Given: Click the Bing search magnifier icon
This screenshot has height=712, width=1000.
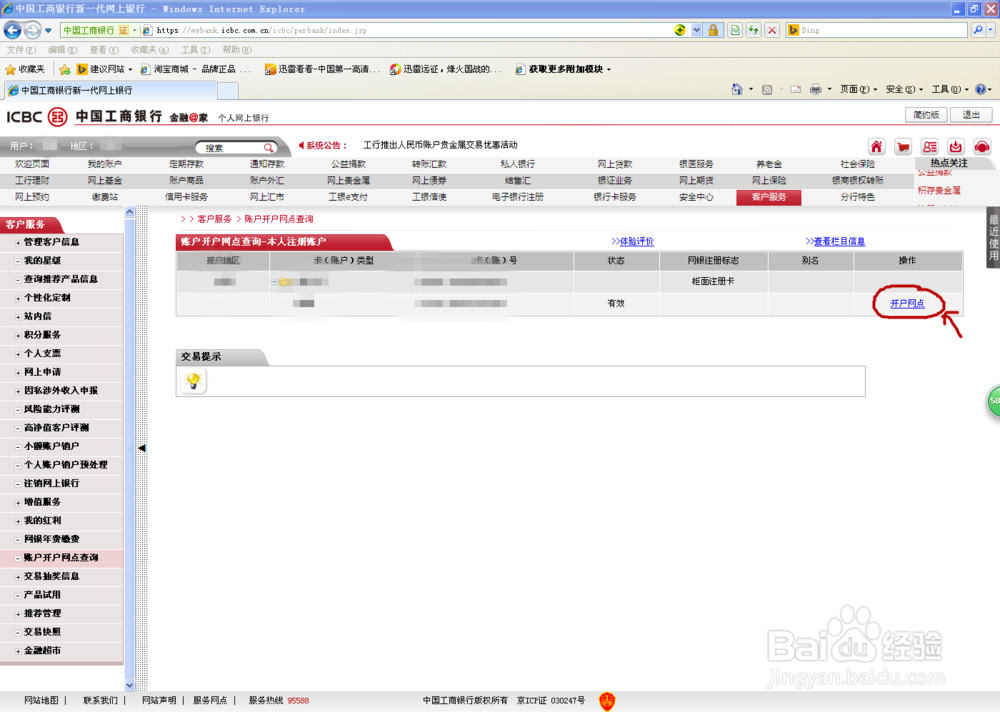Looking at the screenshot, I should pyautogui.click(x=978, y=30).
